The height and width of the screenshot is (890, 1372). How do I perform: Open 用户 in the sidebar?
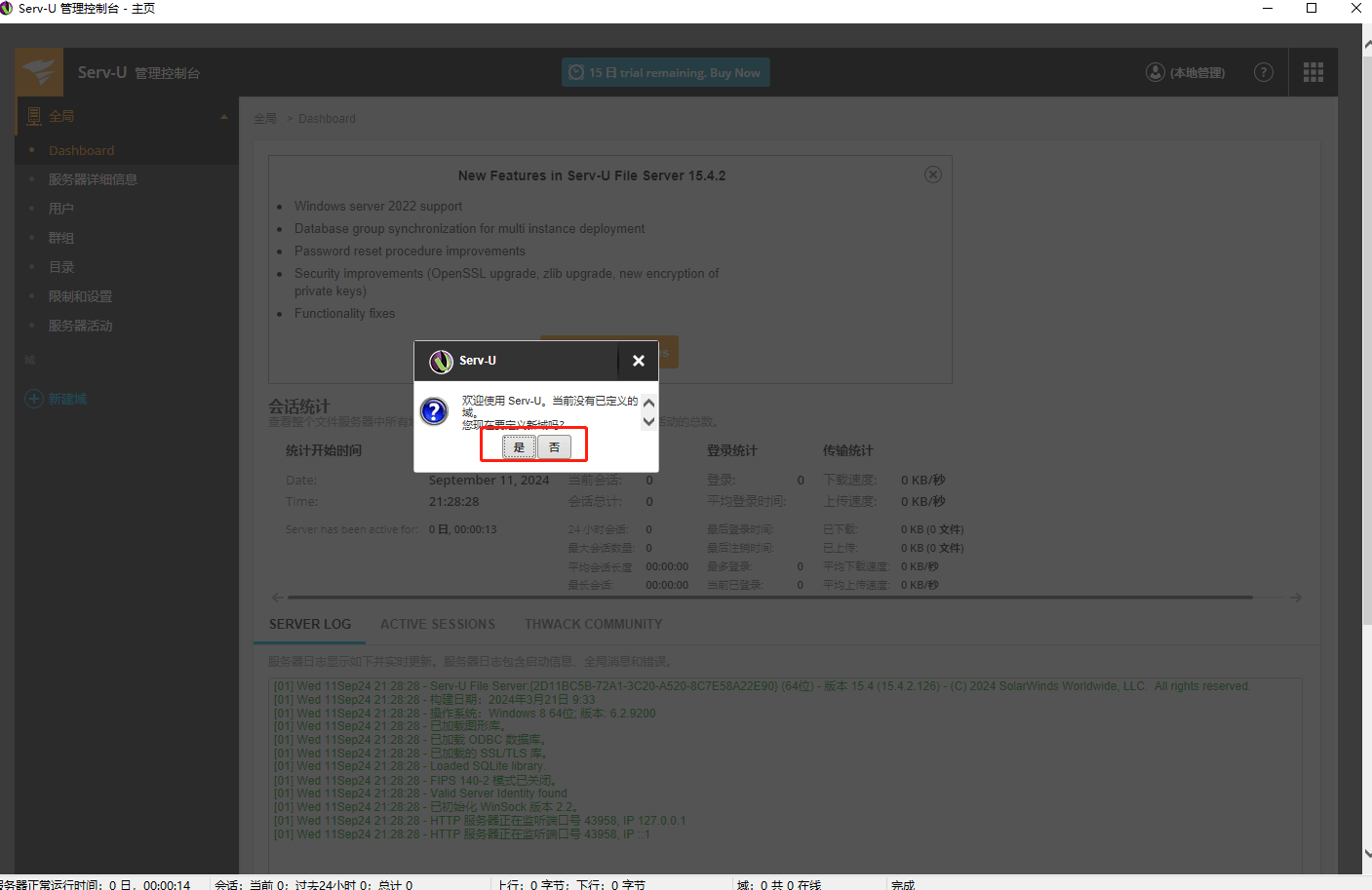(60, 209)
